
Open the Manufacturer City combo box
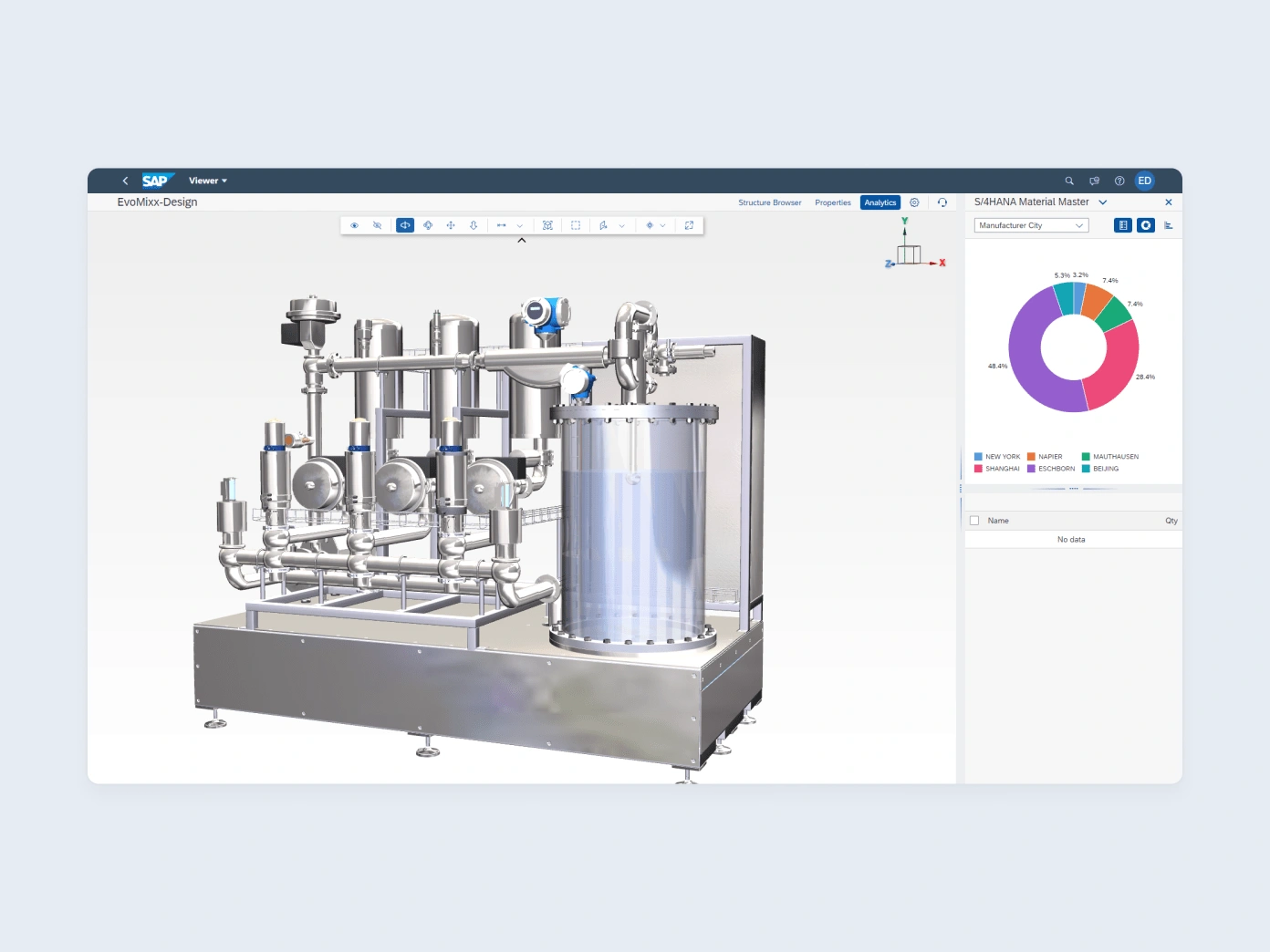(x=1032, y=225)
